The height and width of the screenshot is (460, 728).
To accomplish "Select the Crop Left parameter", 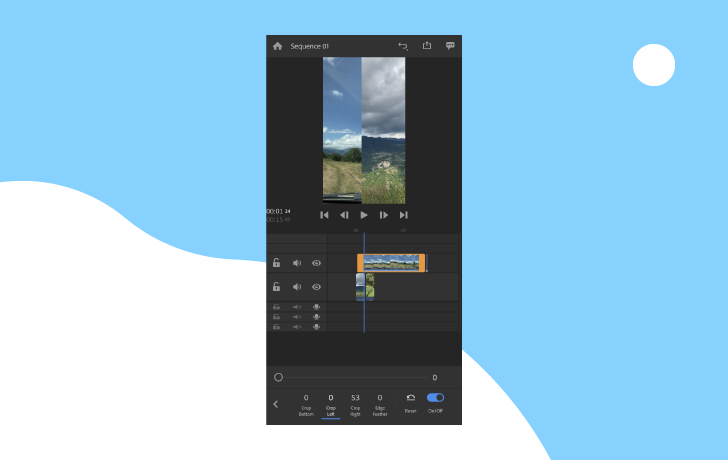I will pyautogui.click(x=331, y=405).
